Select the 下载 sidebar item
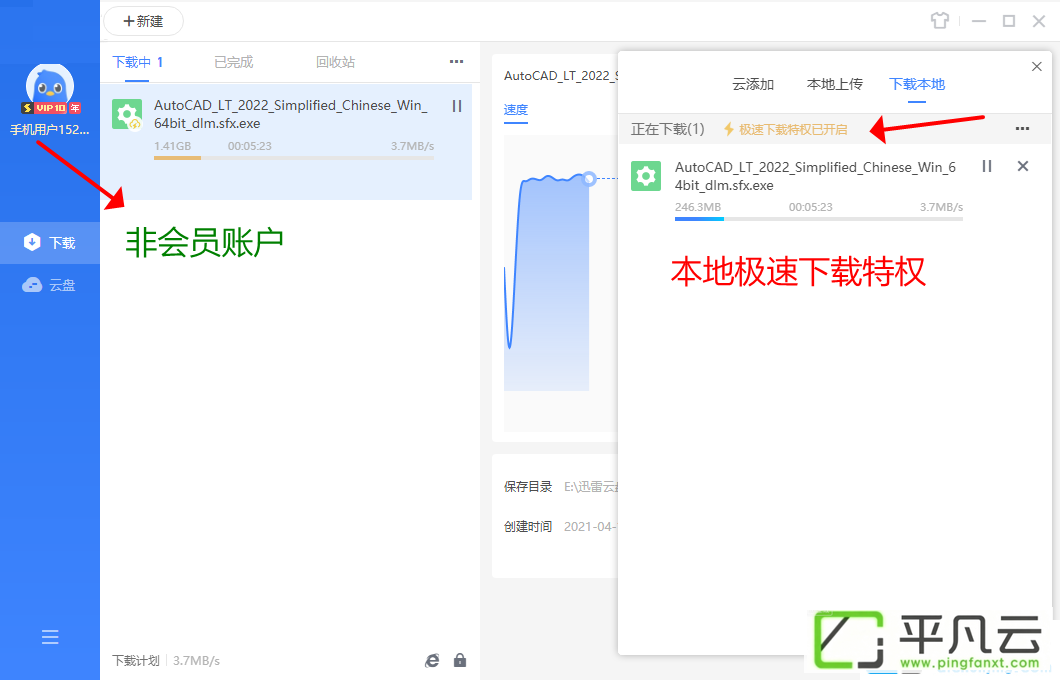The width and height of the screenshot is (1060, 680). point(50,243)
